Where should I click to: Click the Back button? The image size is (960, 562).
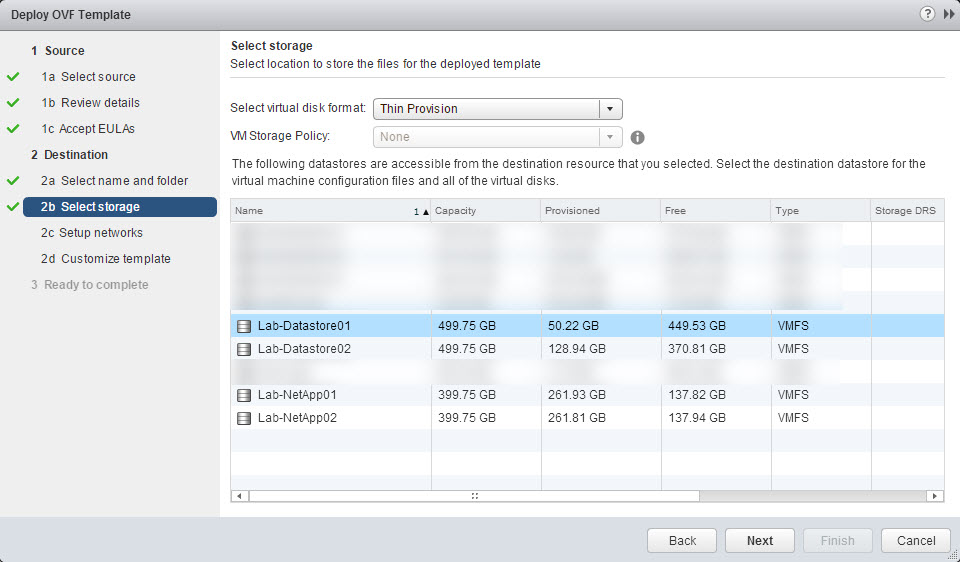(x=682, y=540)
